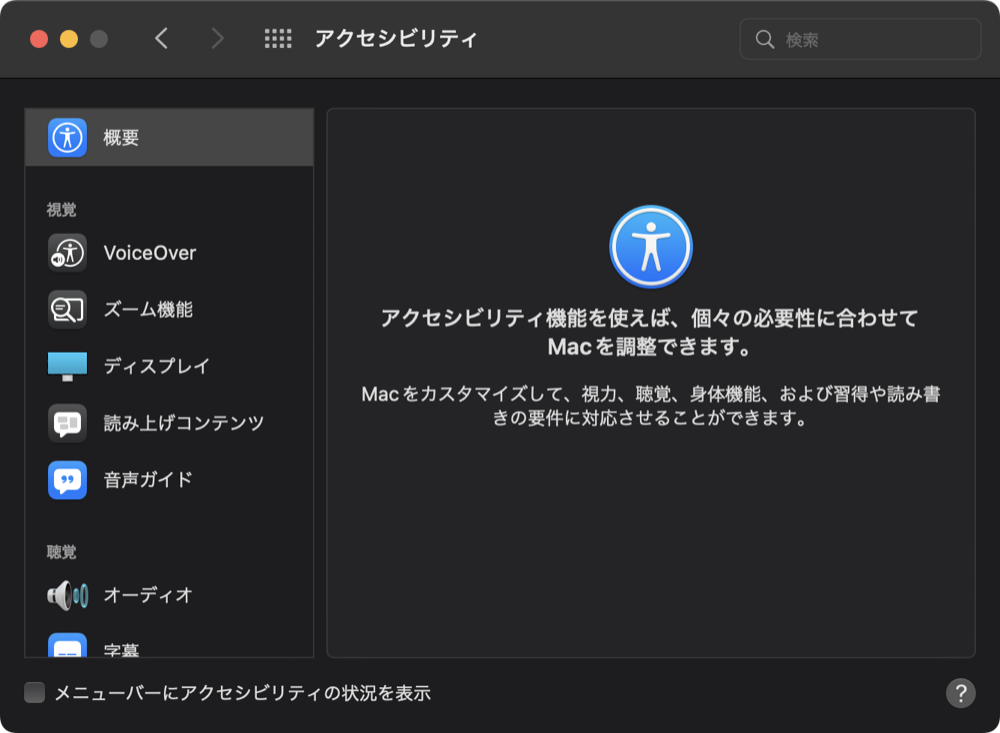Open 読み上げコンテンツ speech bubble icon
1000x733 pixels.
click(x=67, y=423)
